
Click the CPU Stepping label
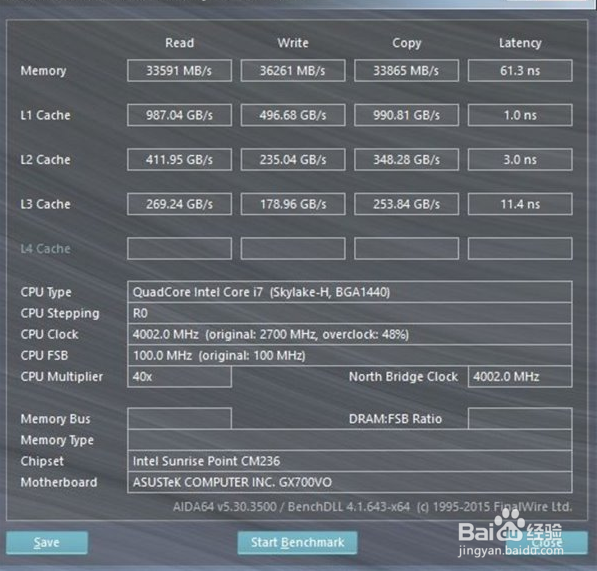[60, 314]
